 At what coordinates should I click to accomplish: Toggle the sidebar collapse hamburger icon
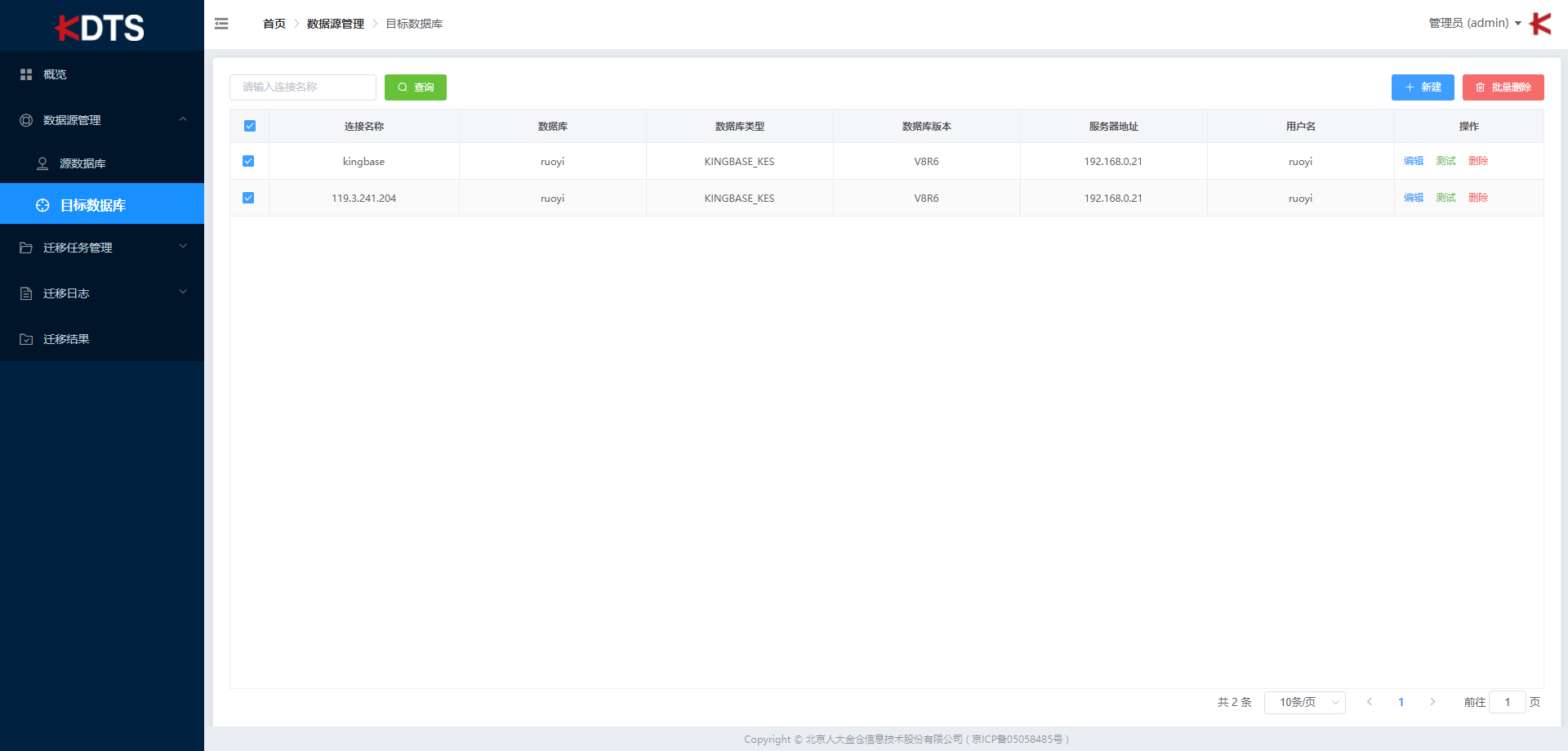221,24
